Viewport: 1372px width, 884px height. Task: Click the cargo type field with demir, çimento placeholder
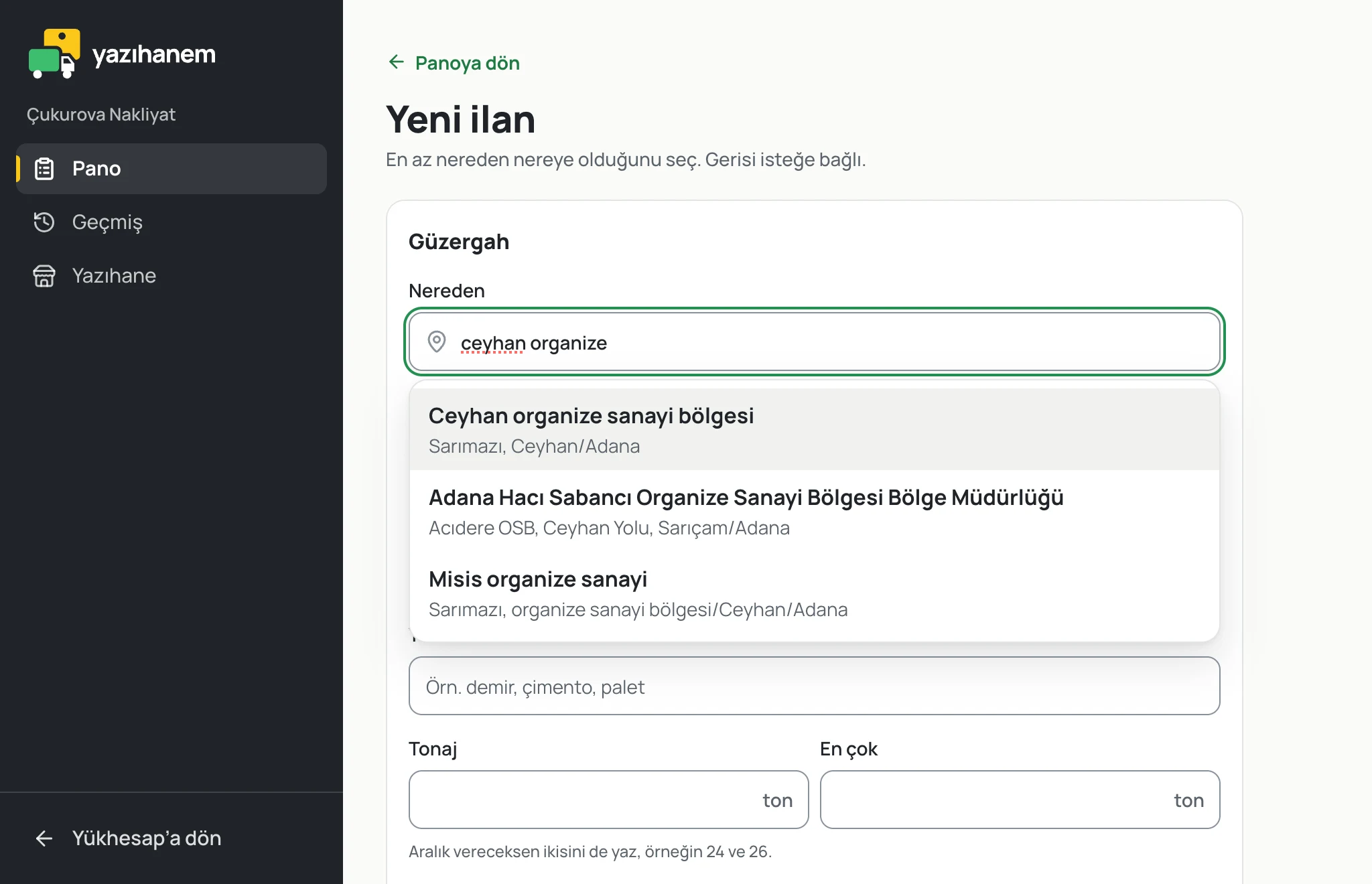[815, 686]
